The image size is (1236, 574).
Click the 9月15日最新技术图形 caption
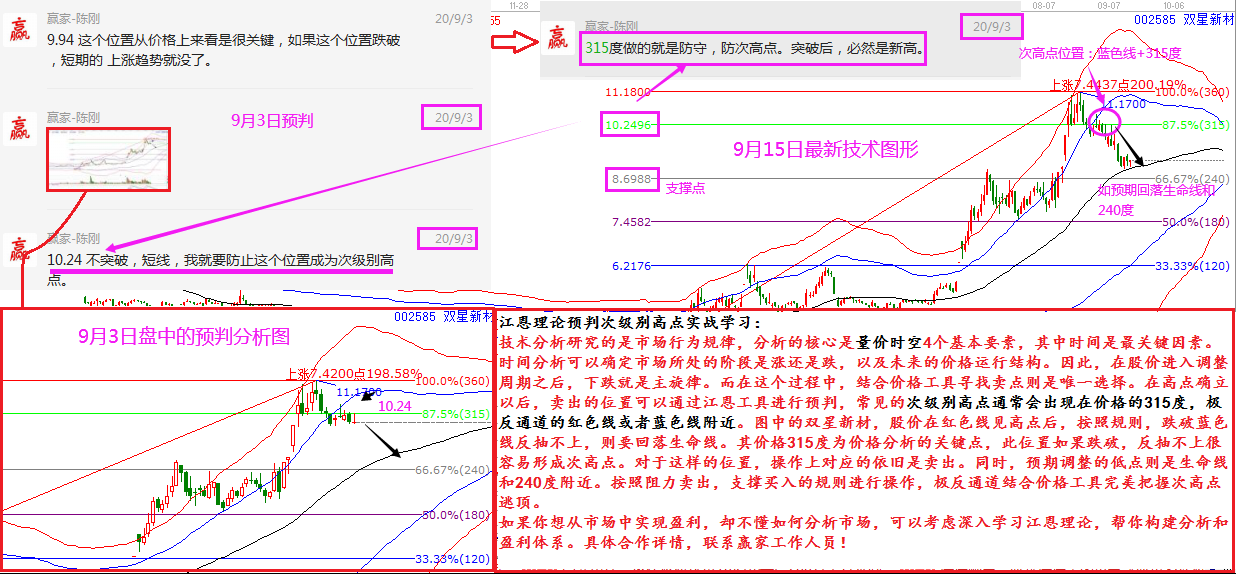coord(826,150)
